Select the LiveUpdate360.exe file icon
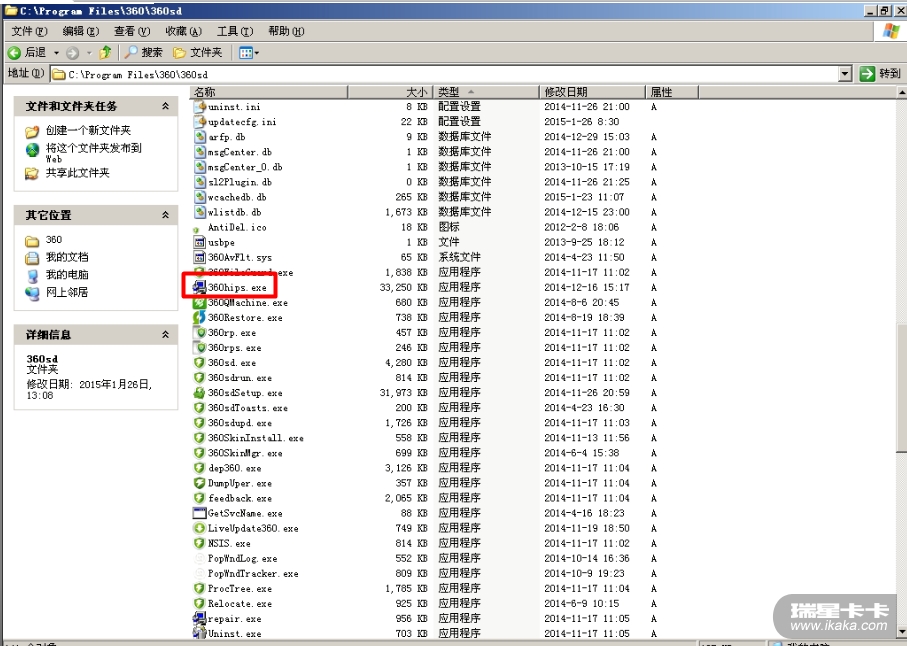This screenshot has width=907, height=646. tap(200, 528)
